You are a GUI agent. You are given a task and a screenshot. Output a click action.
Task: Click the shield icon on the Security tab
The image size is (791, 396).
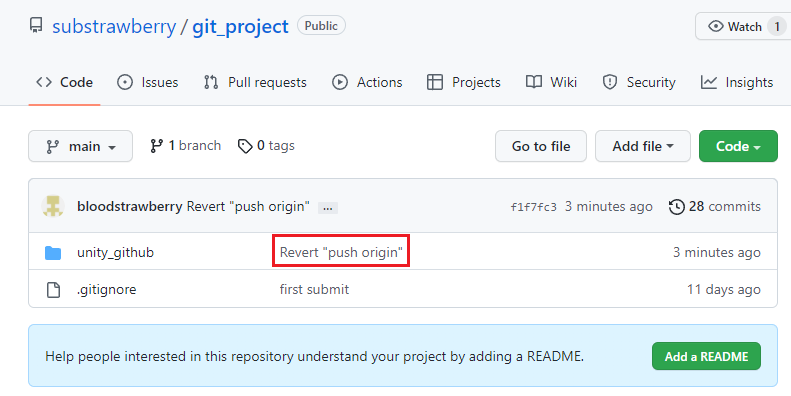click(x=610, y=82)
